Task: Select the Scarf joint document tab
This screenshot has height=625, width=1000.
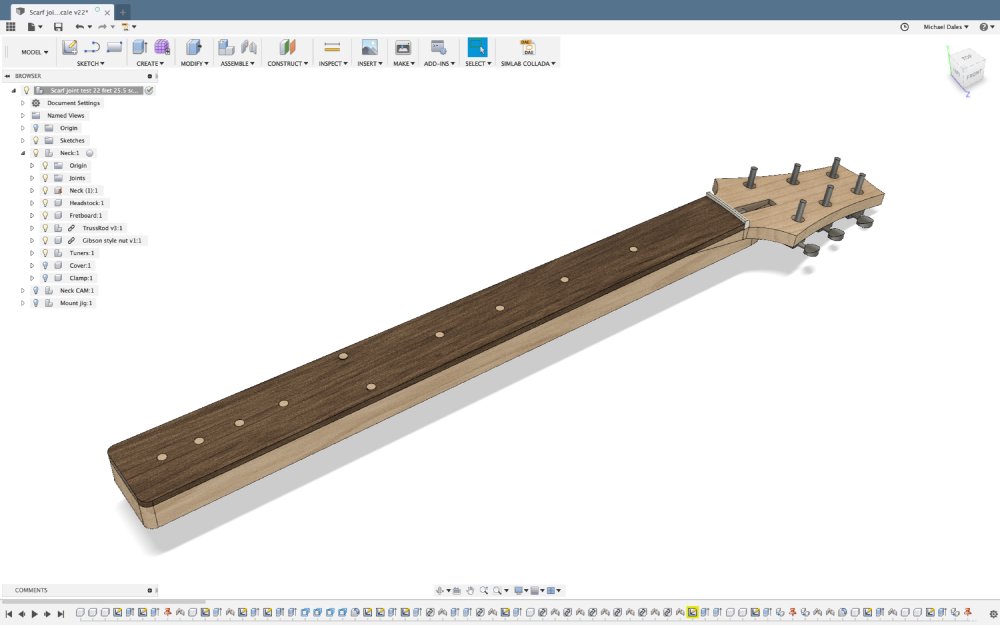Action: (x=62, y=12)
